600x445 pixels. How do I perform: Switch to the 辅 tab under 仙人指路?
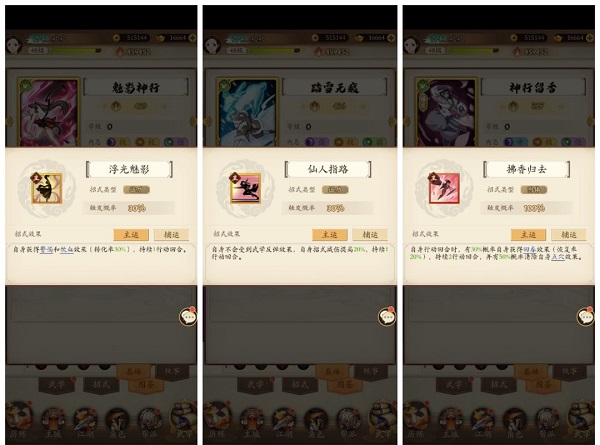click(370, 235)
